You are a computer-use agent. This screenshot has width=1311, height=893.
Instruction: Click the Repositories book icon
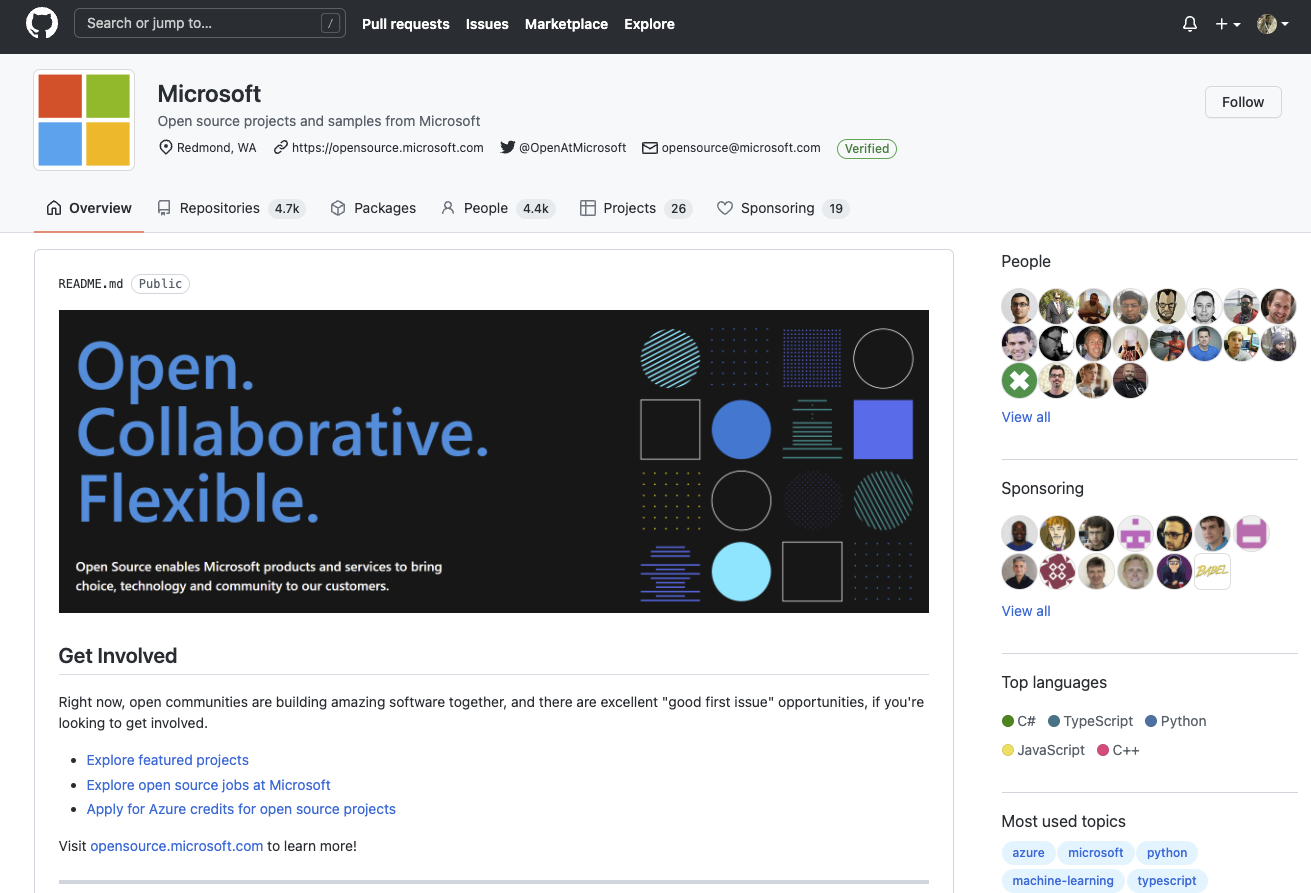coord(164,208)
